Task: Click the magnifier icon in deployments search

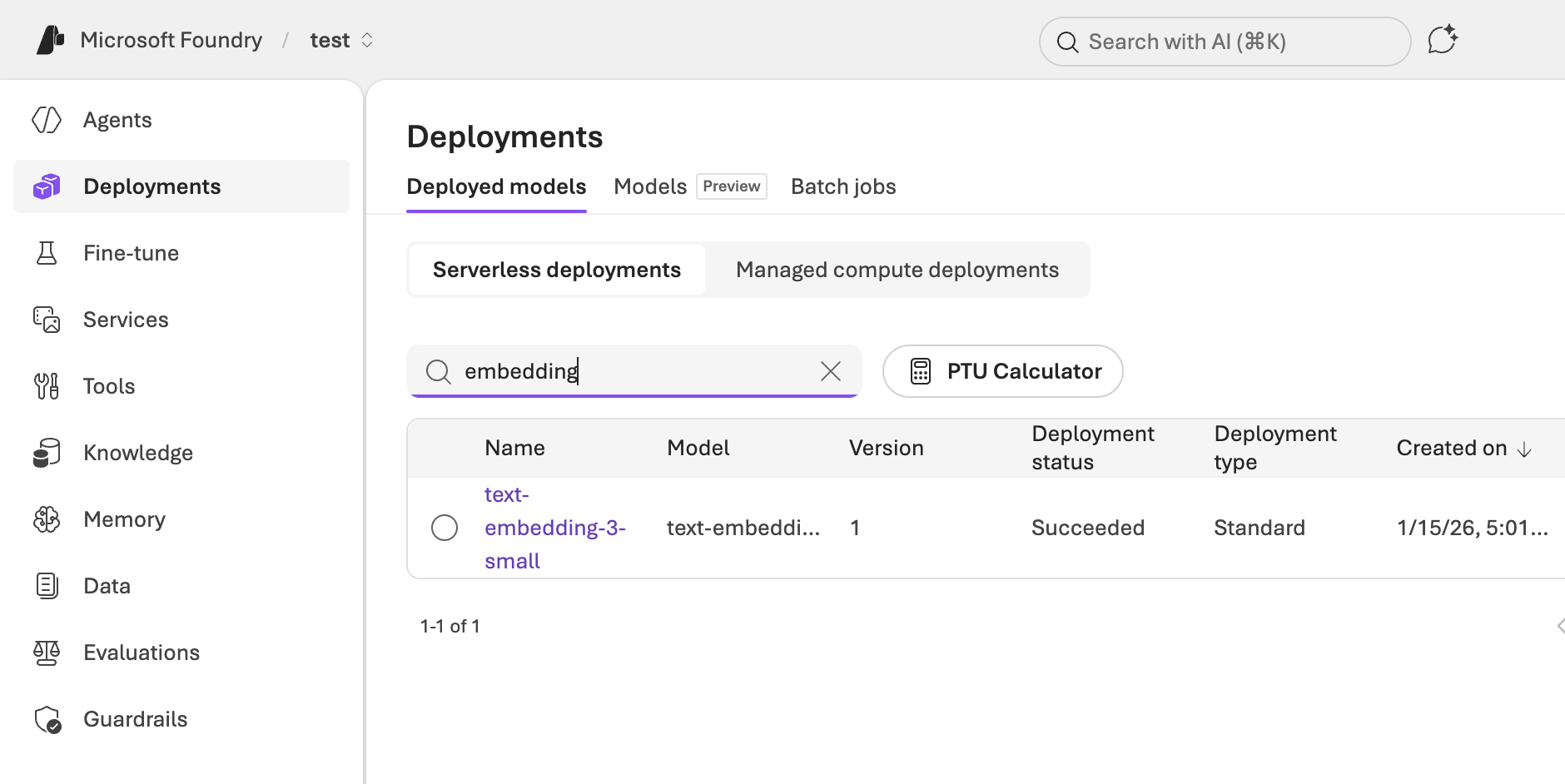Action: pos(438,371)
